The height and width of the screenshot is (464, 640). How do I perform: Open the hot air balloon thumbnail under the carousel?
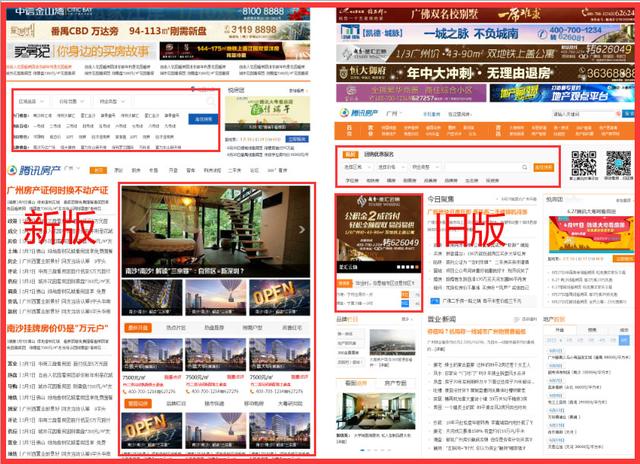tap(216, 297)
